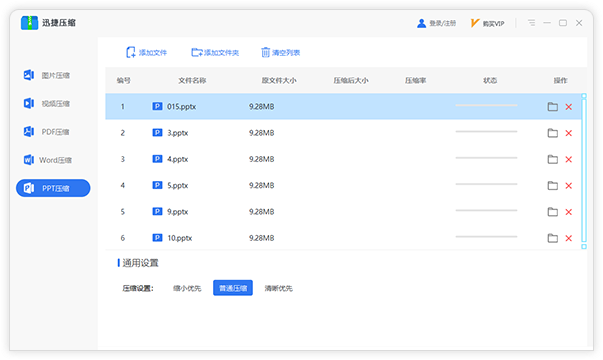Click the 添加文件夹 add folder icon
The height and width of the screenshot is (360, 603).
pos(197,52)
